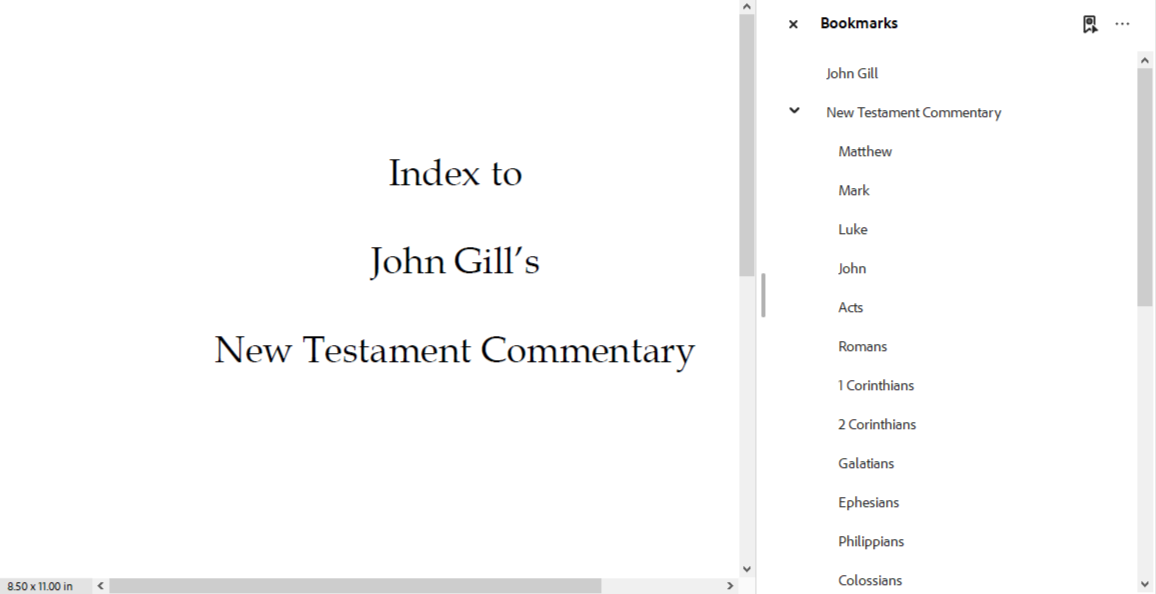The width and height of the screenshot is (1156, 594).
Task: Select the New Testament Commentary bookmark
Action: tap(913, 112)
